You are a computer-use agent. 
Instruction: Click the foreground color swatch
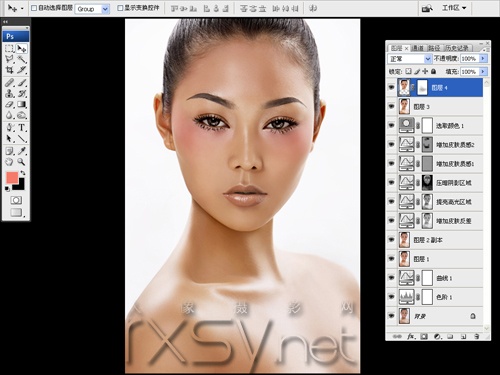(x=12, y=178)
